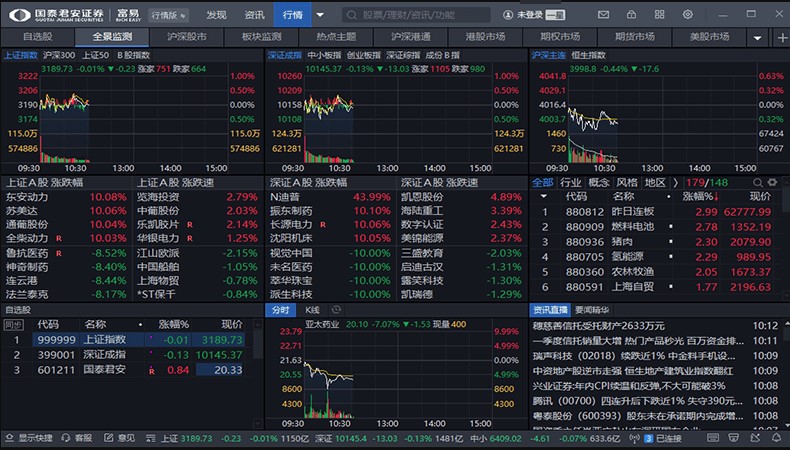
Task: Expand the dropdown arrow next to 行情
Action: coord(320,15)
